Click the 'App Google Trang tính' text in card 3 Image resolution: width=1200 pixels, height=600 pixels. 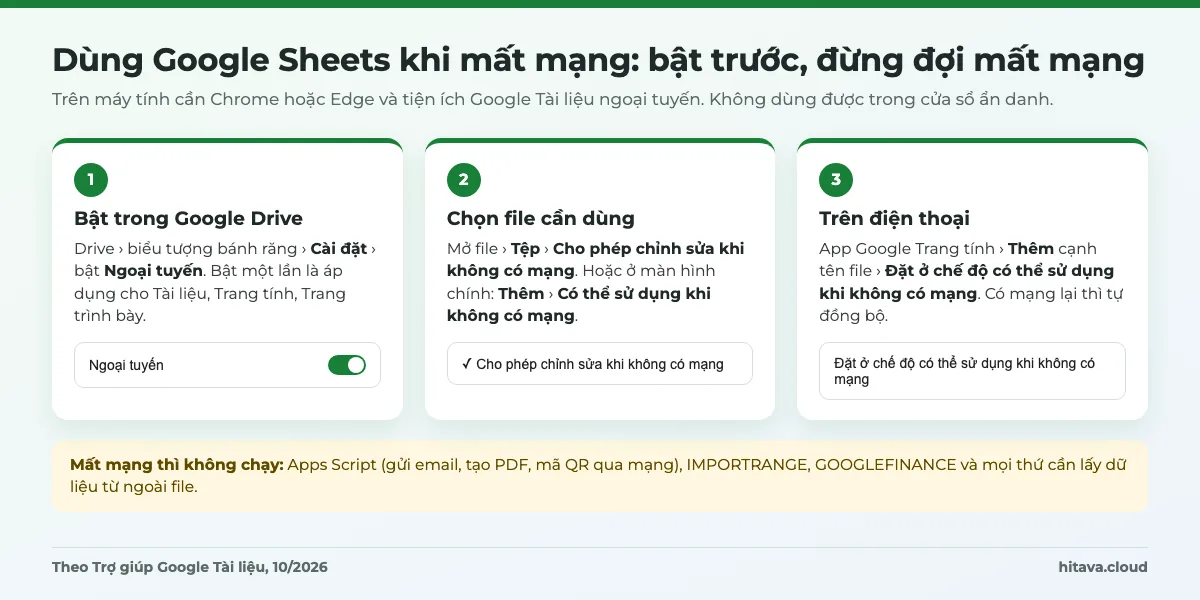(x=907, y=249)
